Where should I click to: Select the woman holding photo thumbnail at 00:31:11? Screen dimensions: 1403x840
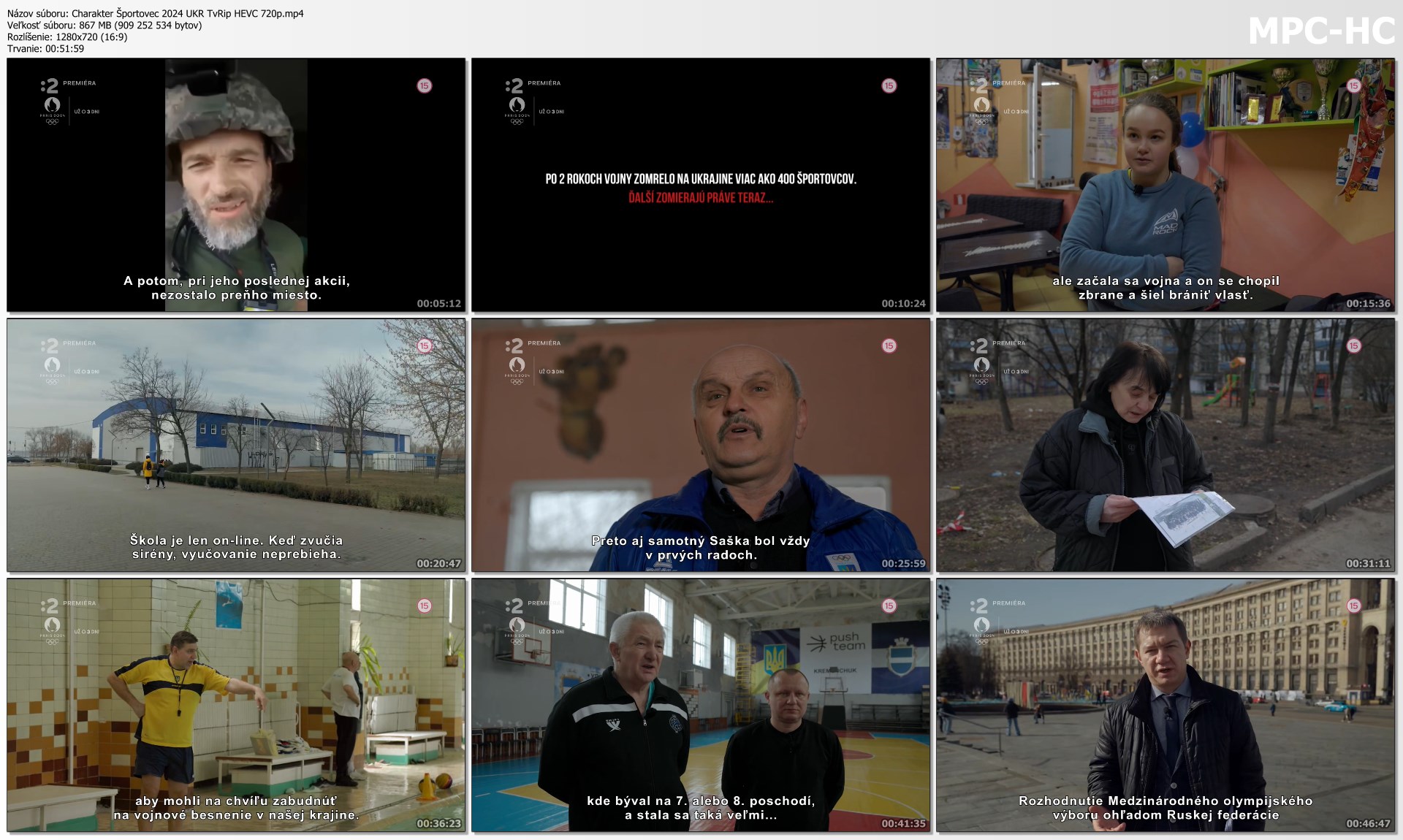(1166, 445)
